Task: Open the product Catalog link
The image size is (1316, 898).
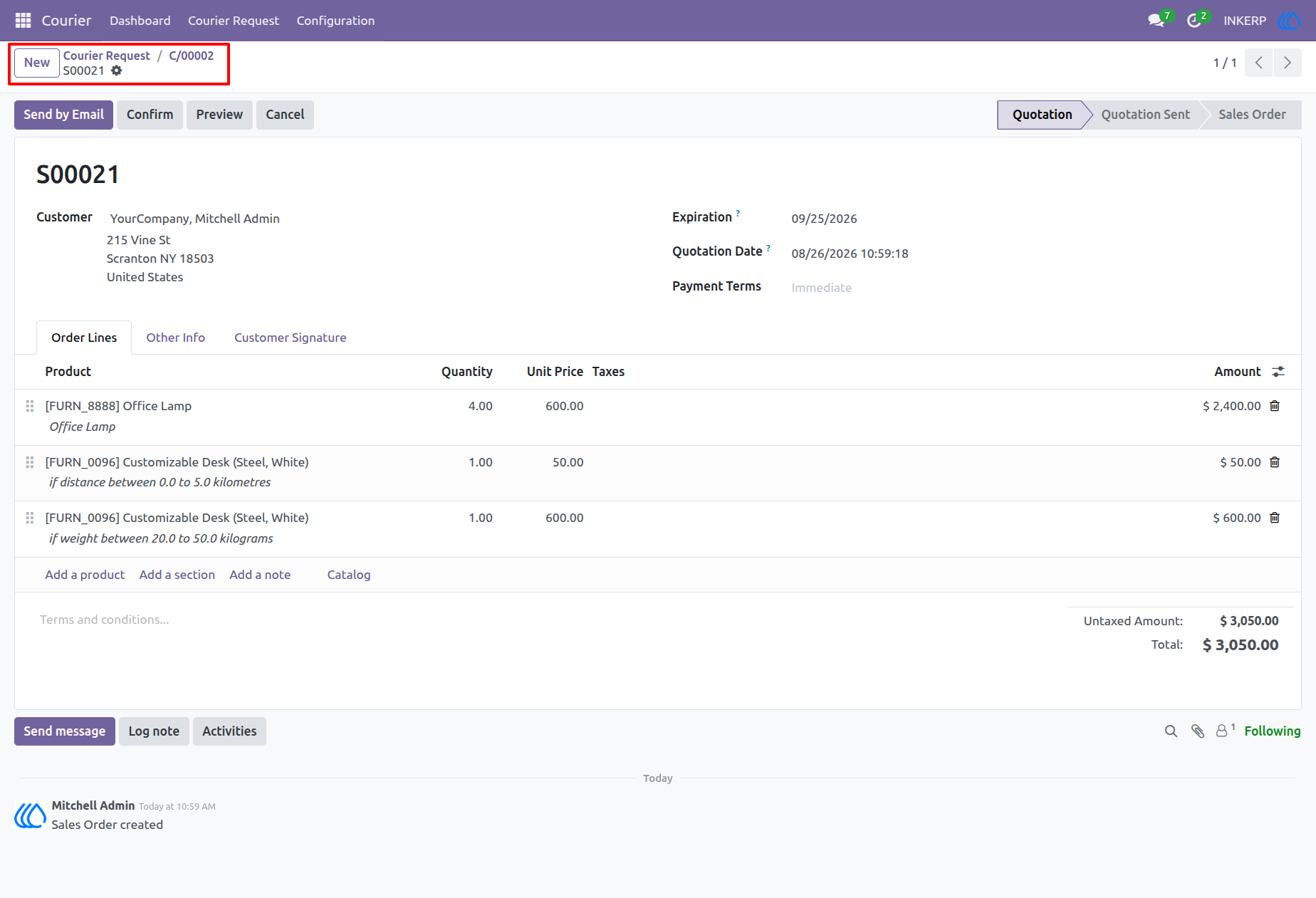Action: [349, 575]
